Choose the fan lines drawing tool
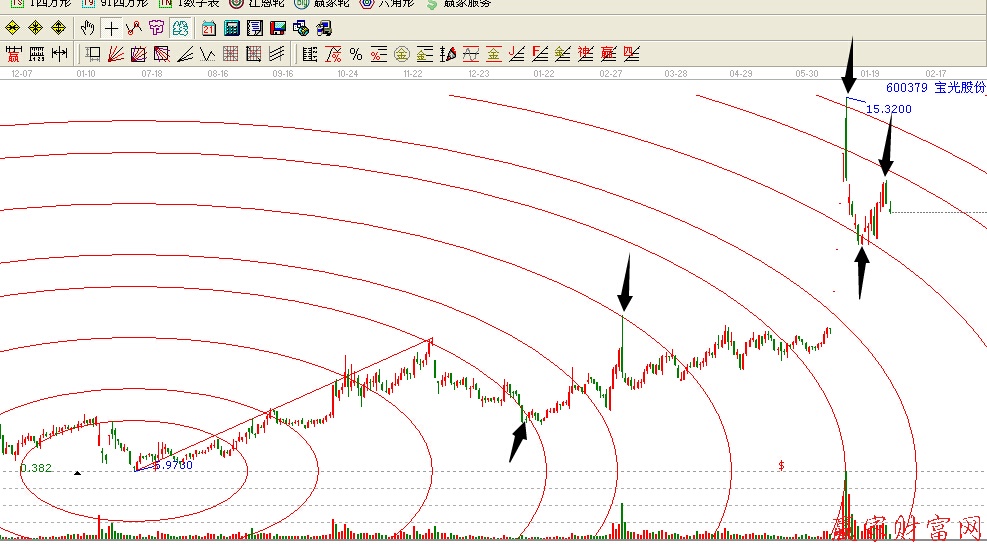 [x=116, y=53]
